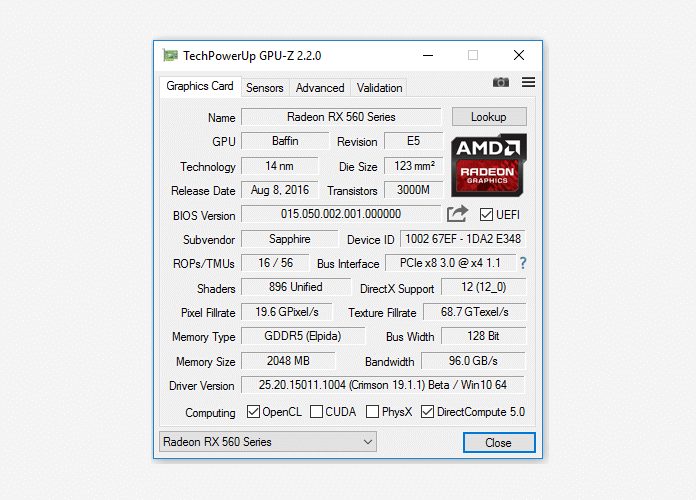Click the BIOS export share icon
Image resolution: width=696 pixels, height=500 pixels.
pyautogui.click(x=457, y=214)
